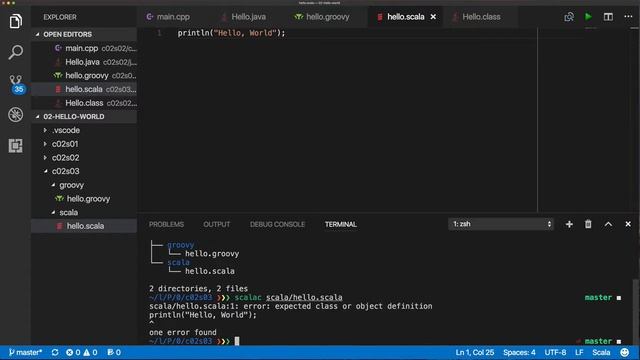The height and width of the screenshot is (360, 640).
Task: Open the Search view in activity bar
Action: [x=16, y=52]
